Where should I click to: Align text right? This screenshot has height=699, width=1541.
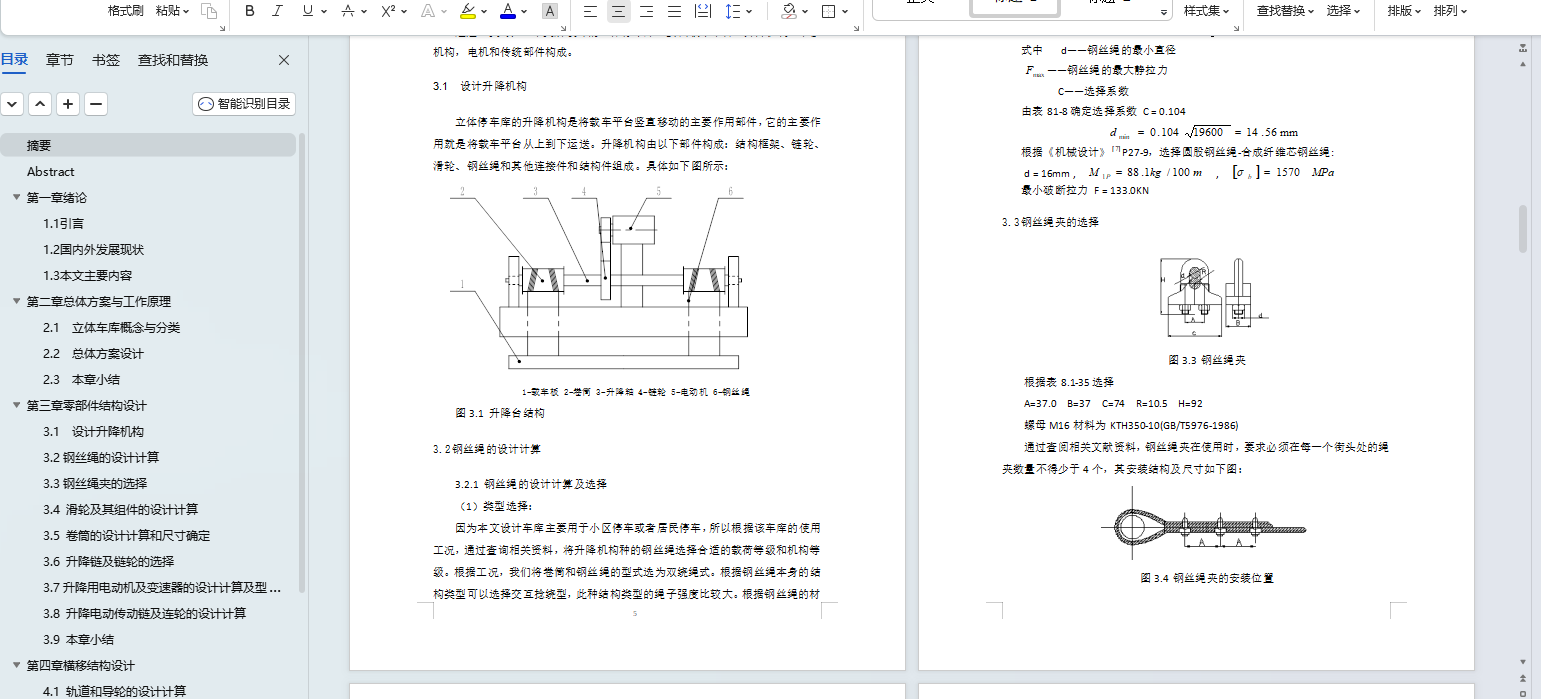[x=646, y=11]
